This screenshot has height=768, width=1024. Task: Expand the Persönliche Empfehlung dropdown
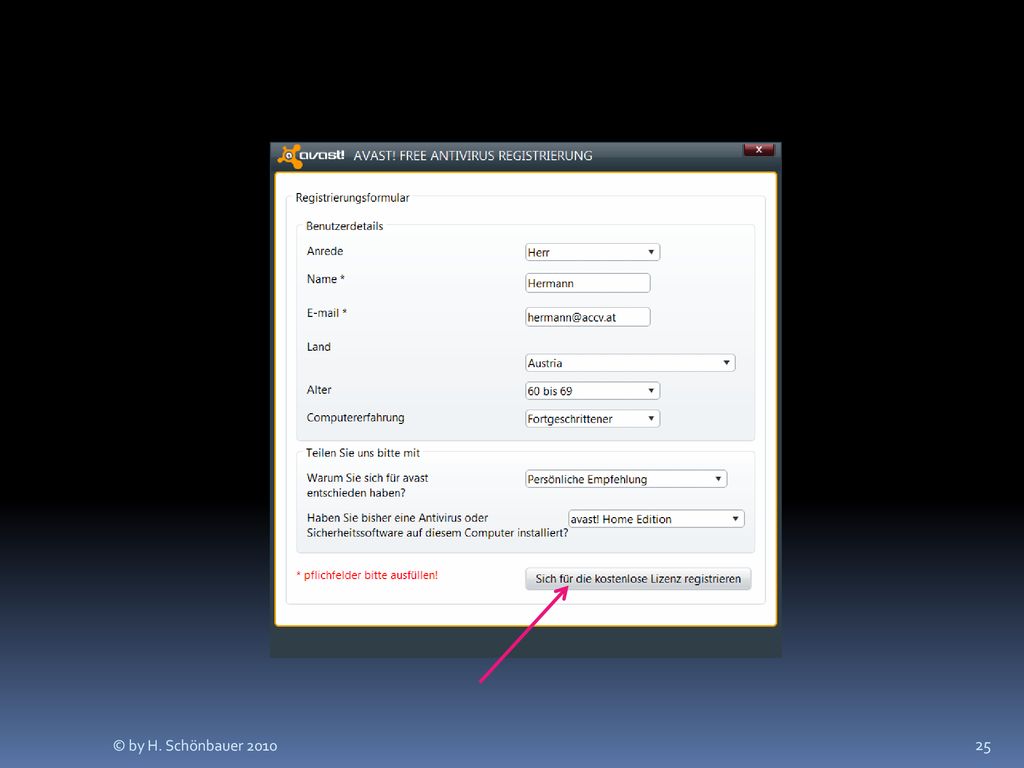626,479
